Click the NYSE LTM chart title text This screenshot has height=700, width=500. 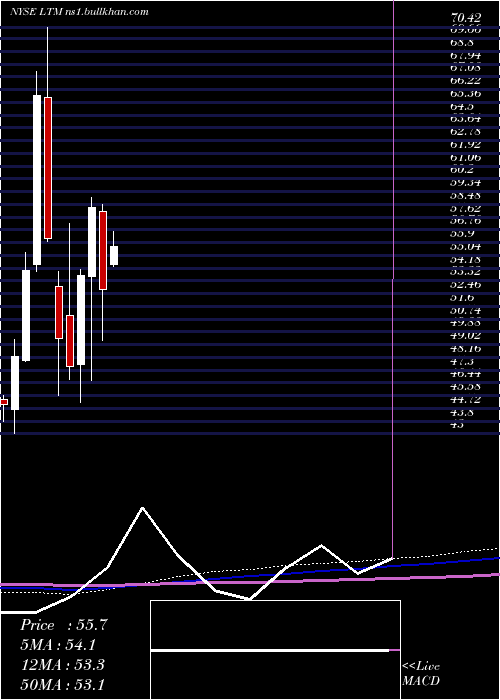[79, 12]
